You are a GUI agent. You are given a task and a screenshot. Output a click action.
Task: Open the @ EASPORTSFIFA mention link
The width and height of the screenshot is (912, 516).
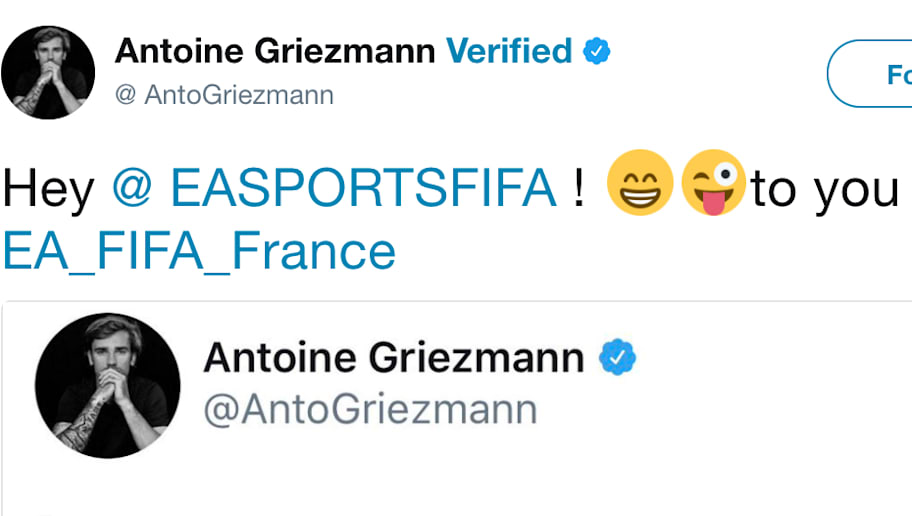(x=334, y=187)
